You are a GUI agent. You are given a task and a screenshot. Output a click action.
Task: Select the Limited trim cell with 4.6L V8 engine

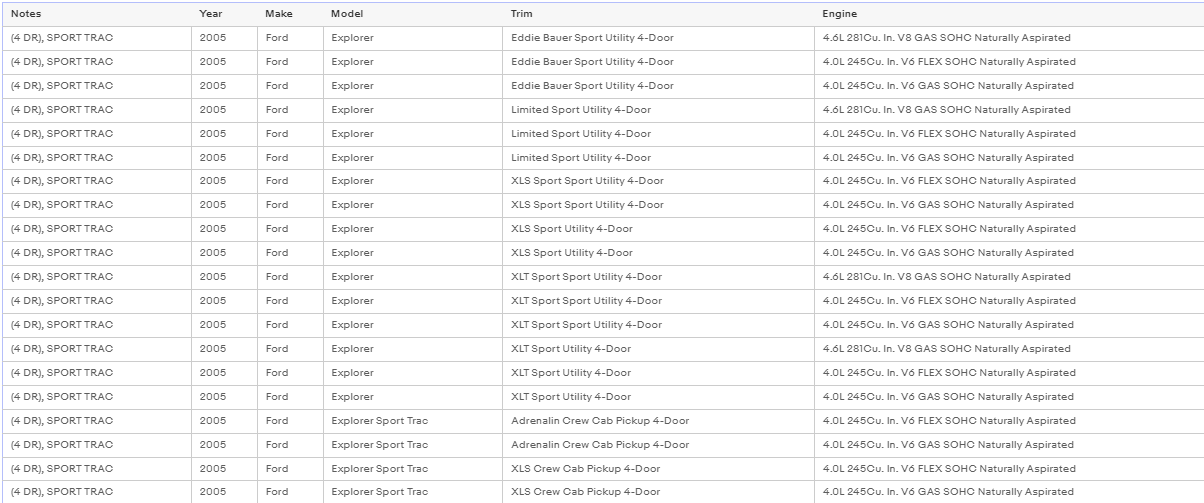pos(660,110)
